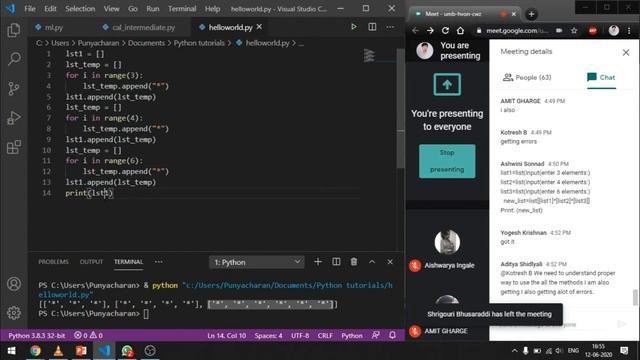Click the chat scrollbar thumb

(635, 297)
